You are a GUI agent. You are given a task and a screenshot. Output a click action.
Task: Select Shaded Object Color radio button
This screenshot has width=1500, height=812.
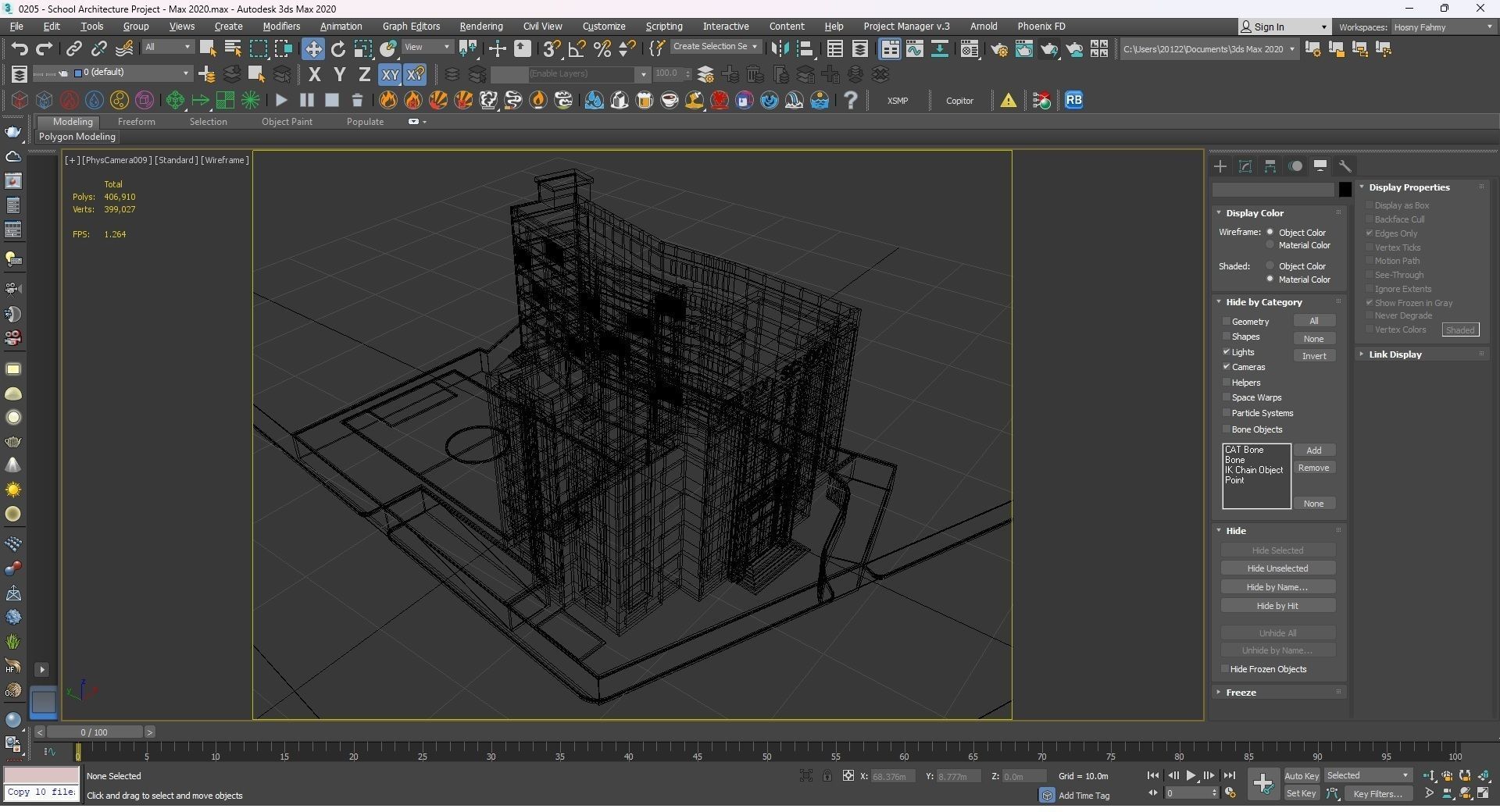1270,265
